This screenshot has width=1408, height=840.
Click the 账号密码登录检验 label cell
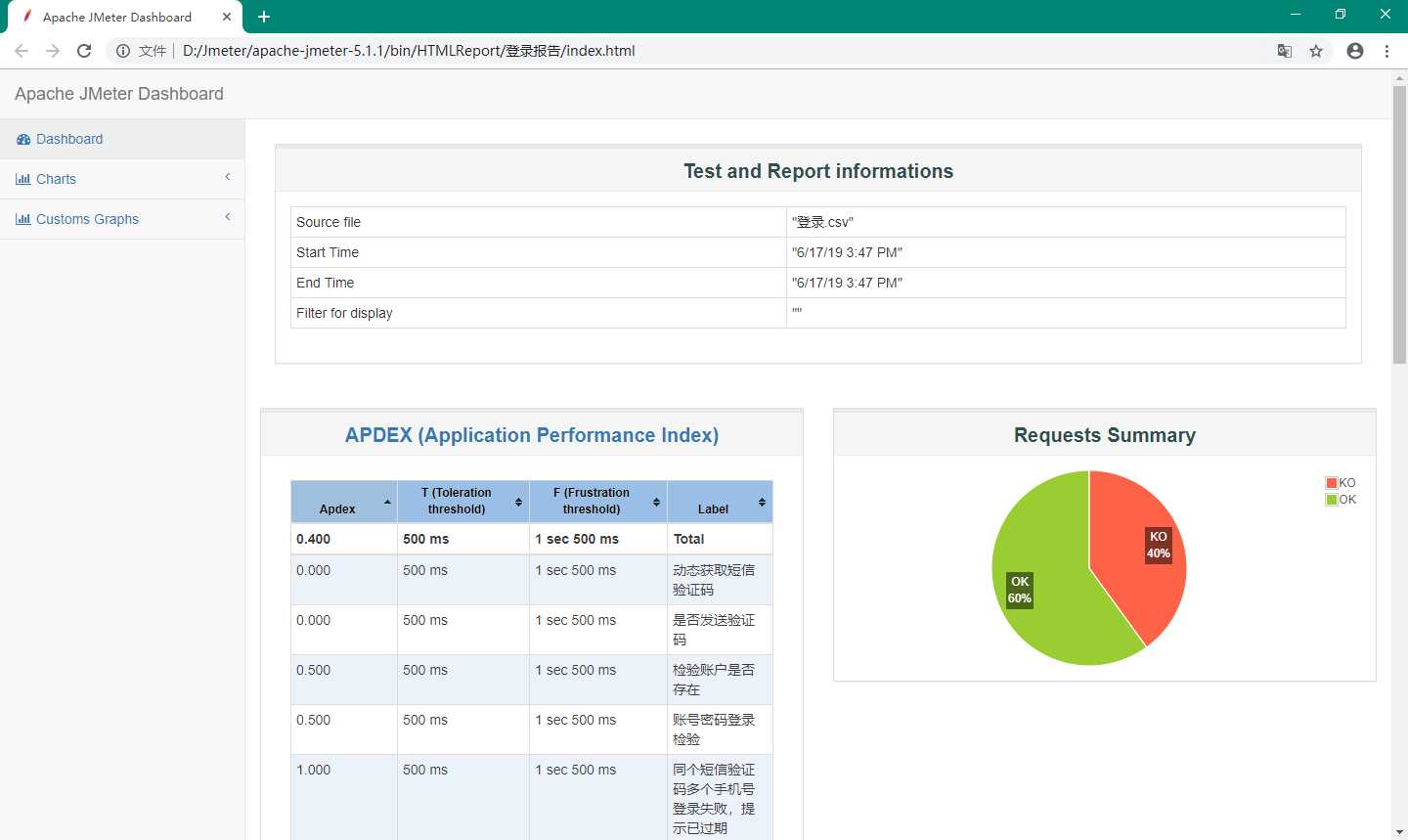coord(720,729)
